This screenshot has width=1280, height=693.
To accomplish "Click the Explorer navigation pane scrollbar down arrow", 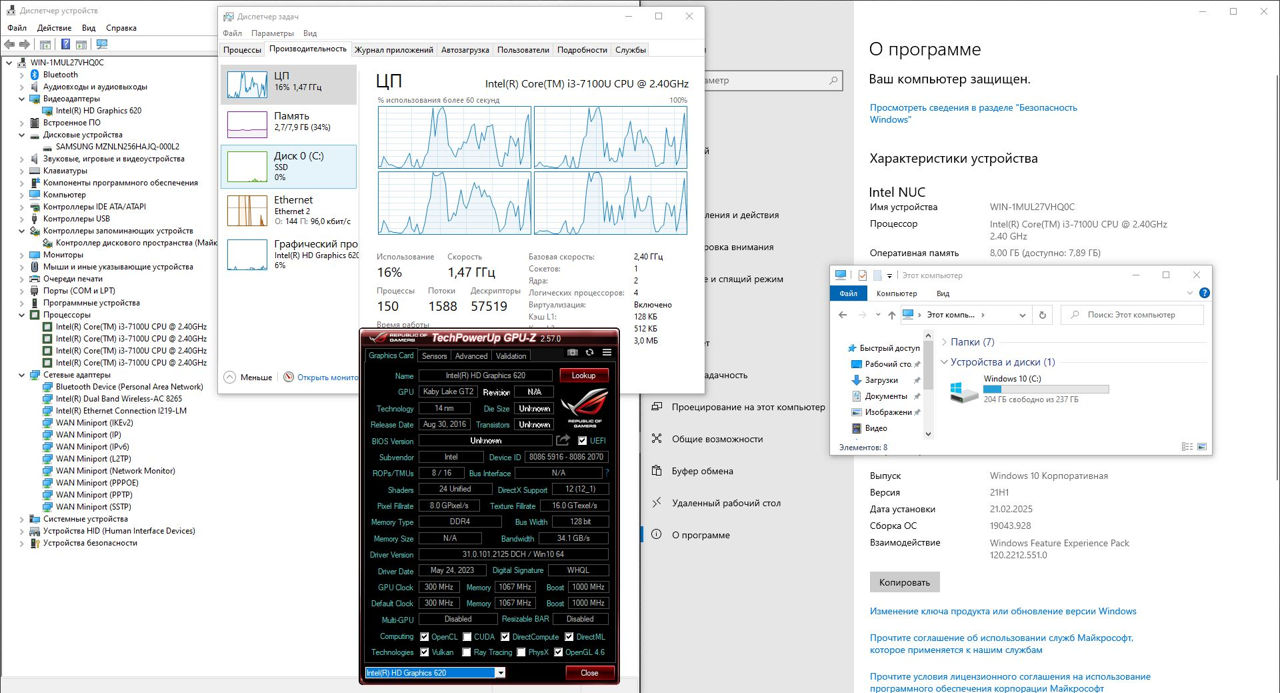I will click(x=930, y=434).
